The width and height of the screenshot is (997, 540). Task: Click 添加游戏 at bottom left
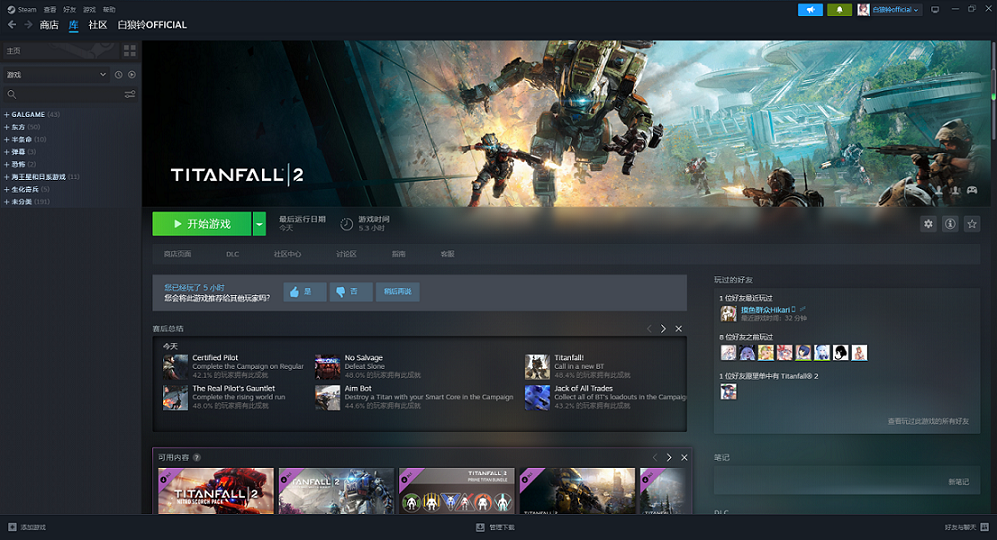click(x=27, y=527)
